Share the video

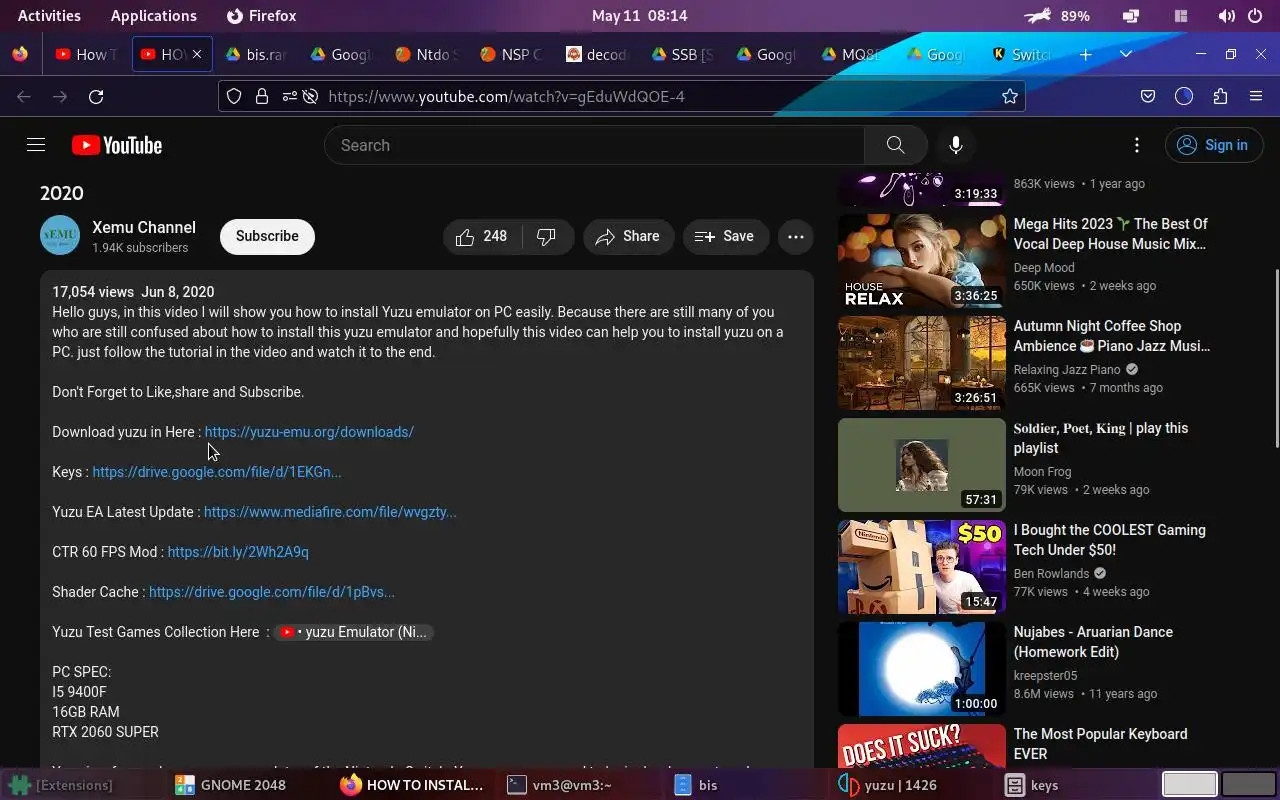(x=627, y=236)
